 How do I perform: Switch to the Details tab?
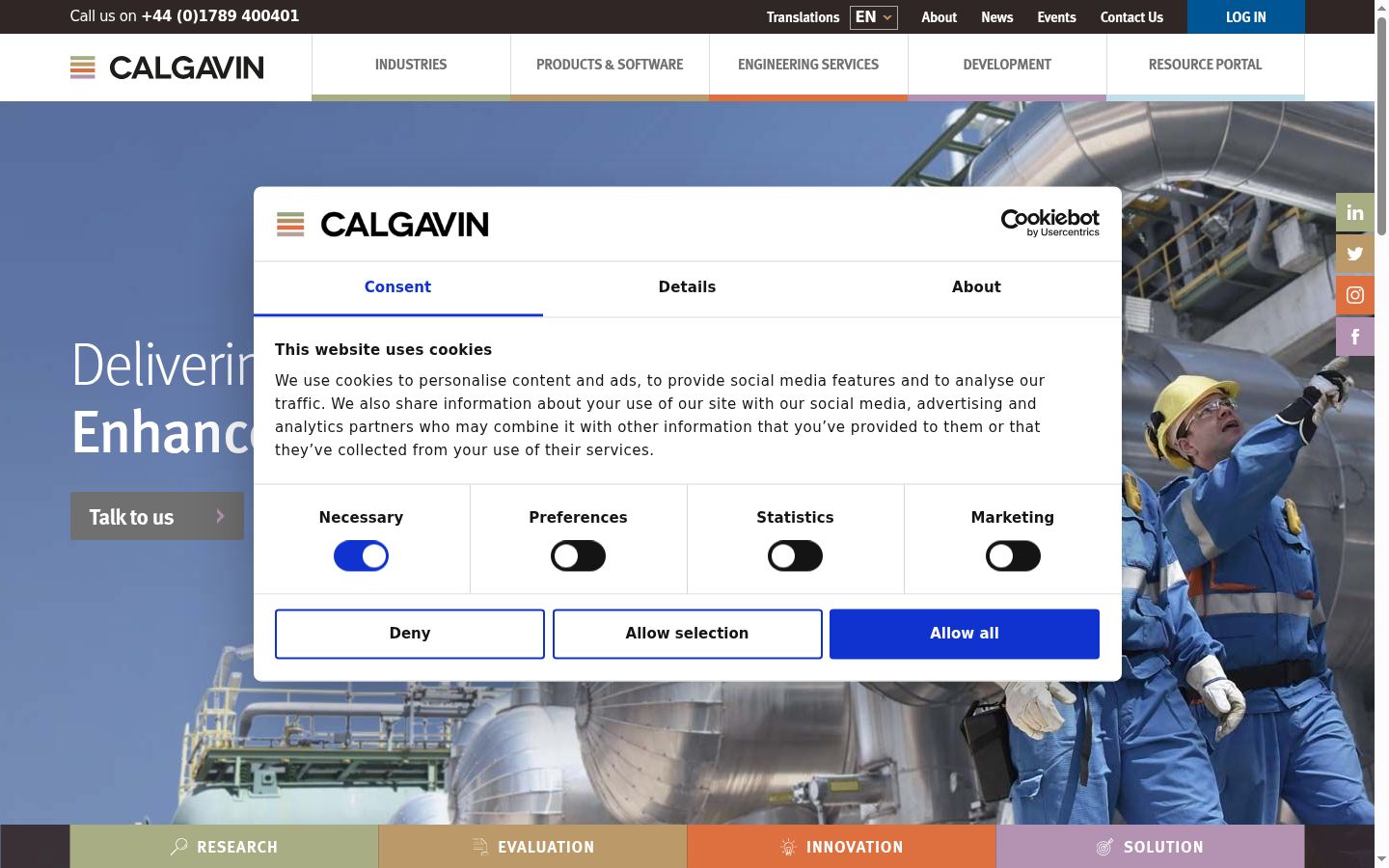687,287
